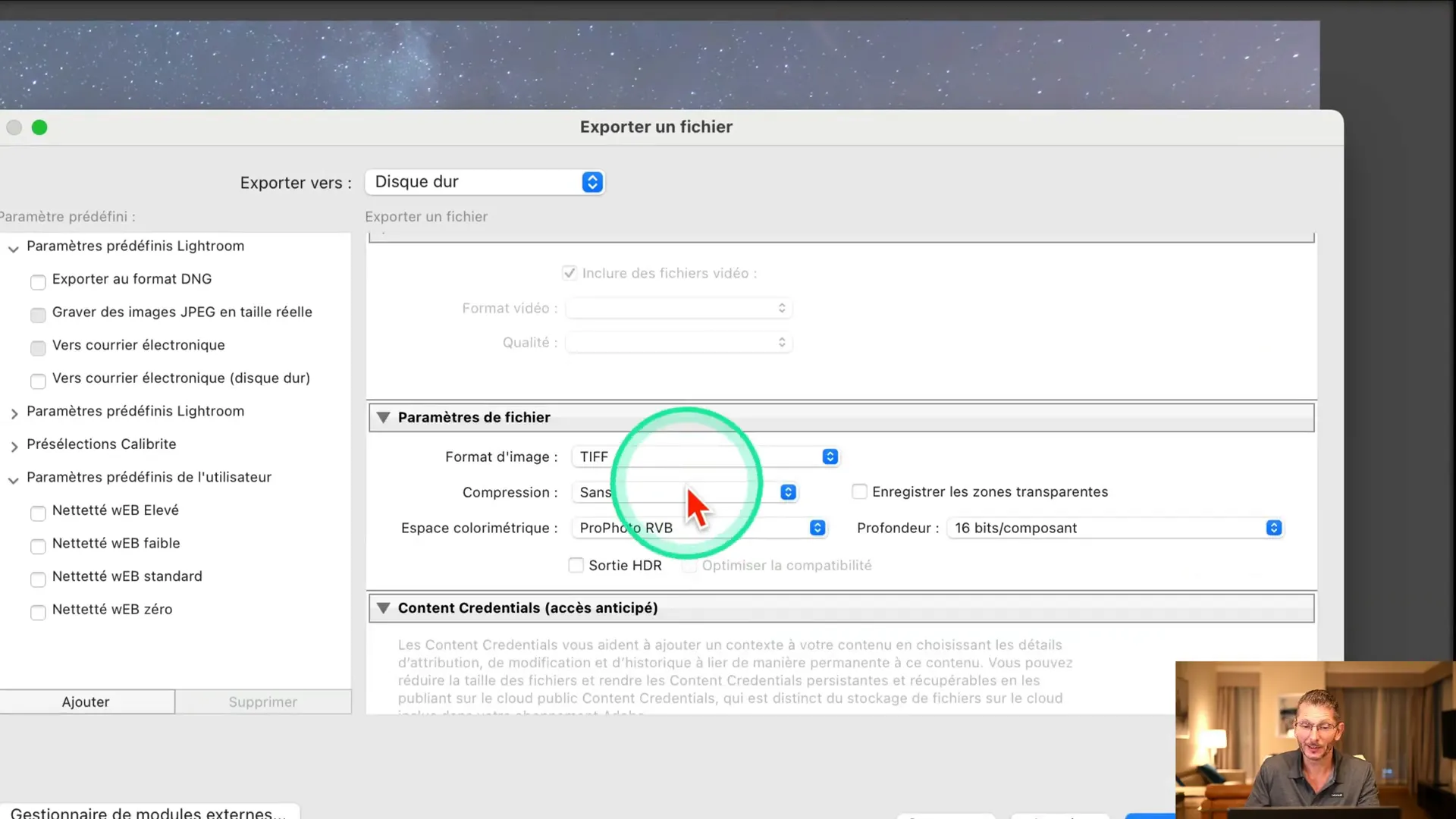Collapse the Paramètres de fichier section

[x=384, y=418]
